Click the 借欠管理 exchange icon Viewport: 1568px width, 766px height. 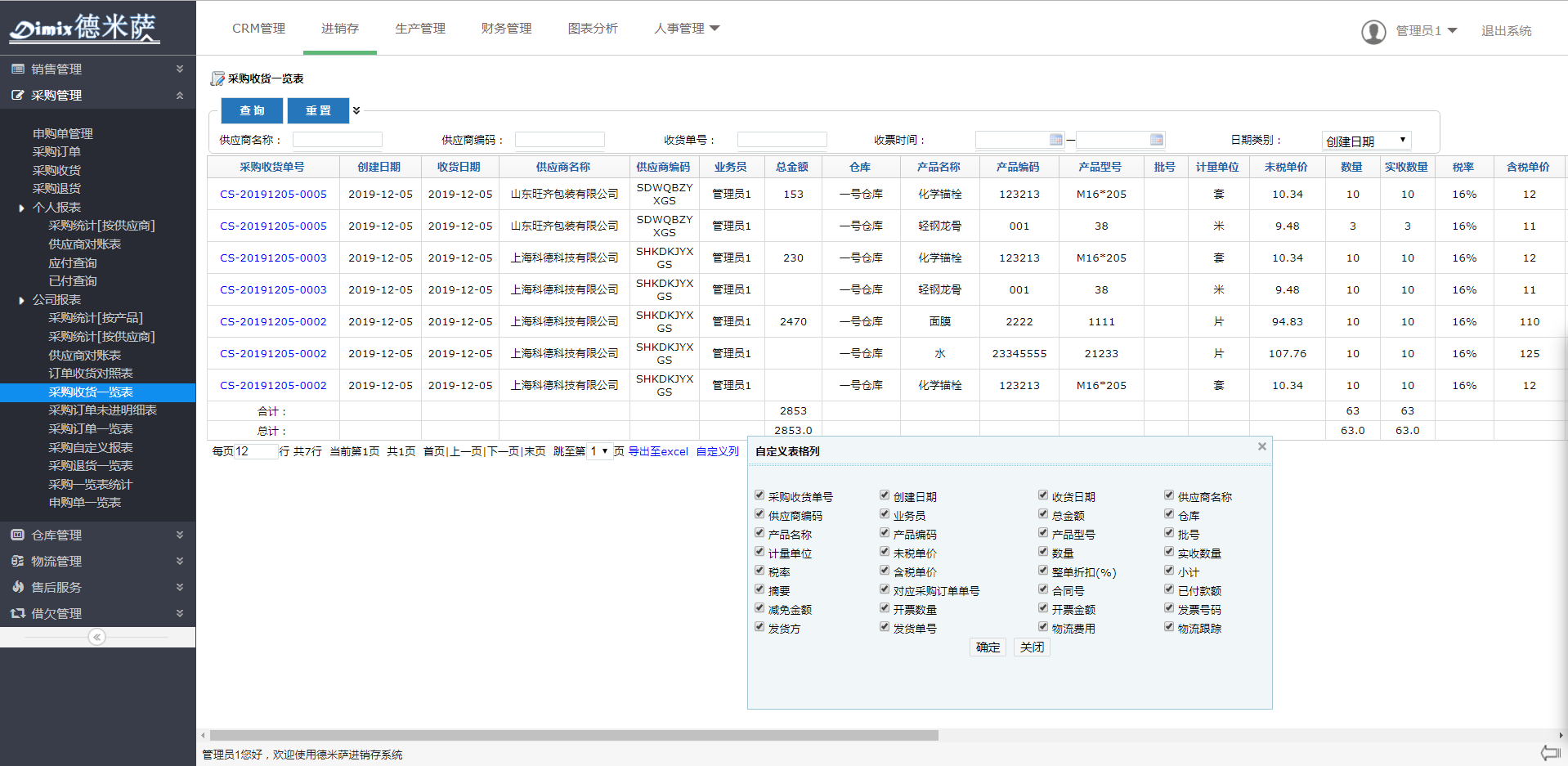click(17, 613)
